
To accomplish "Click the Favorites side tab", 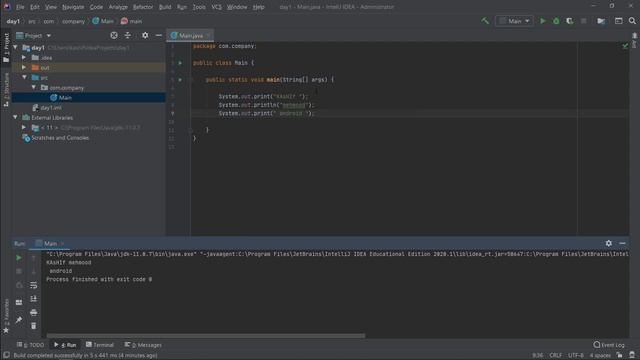I will (6, 316).
